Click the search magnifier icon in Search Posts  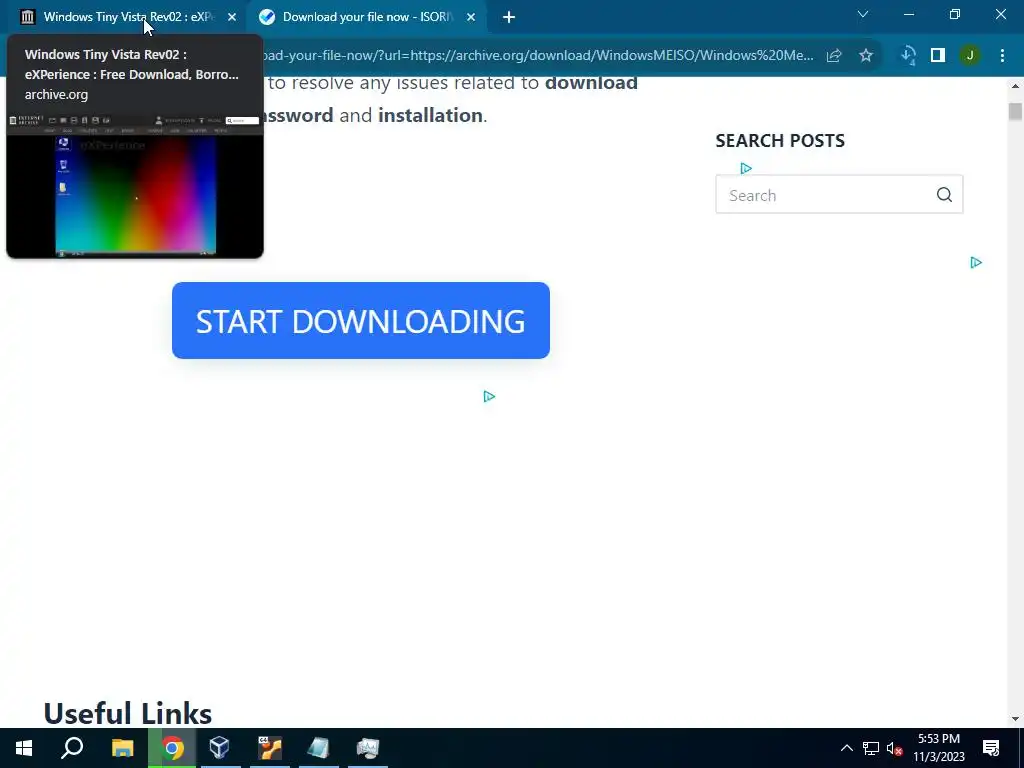(x=944, y=195)
